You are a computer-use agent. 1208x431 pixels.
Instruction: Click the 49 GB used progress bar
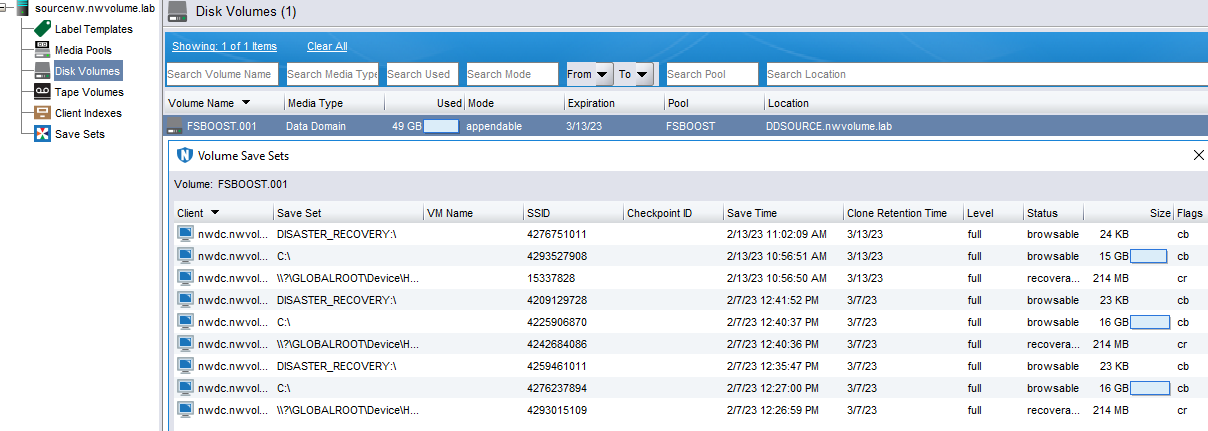tap(441, 126)
